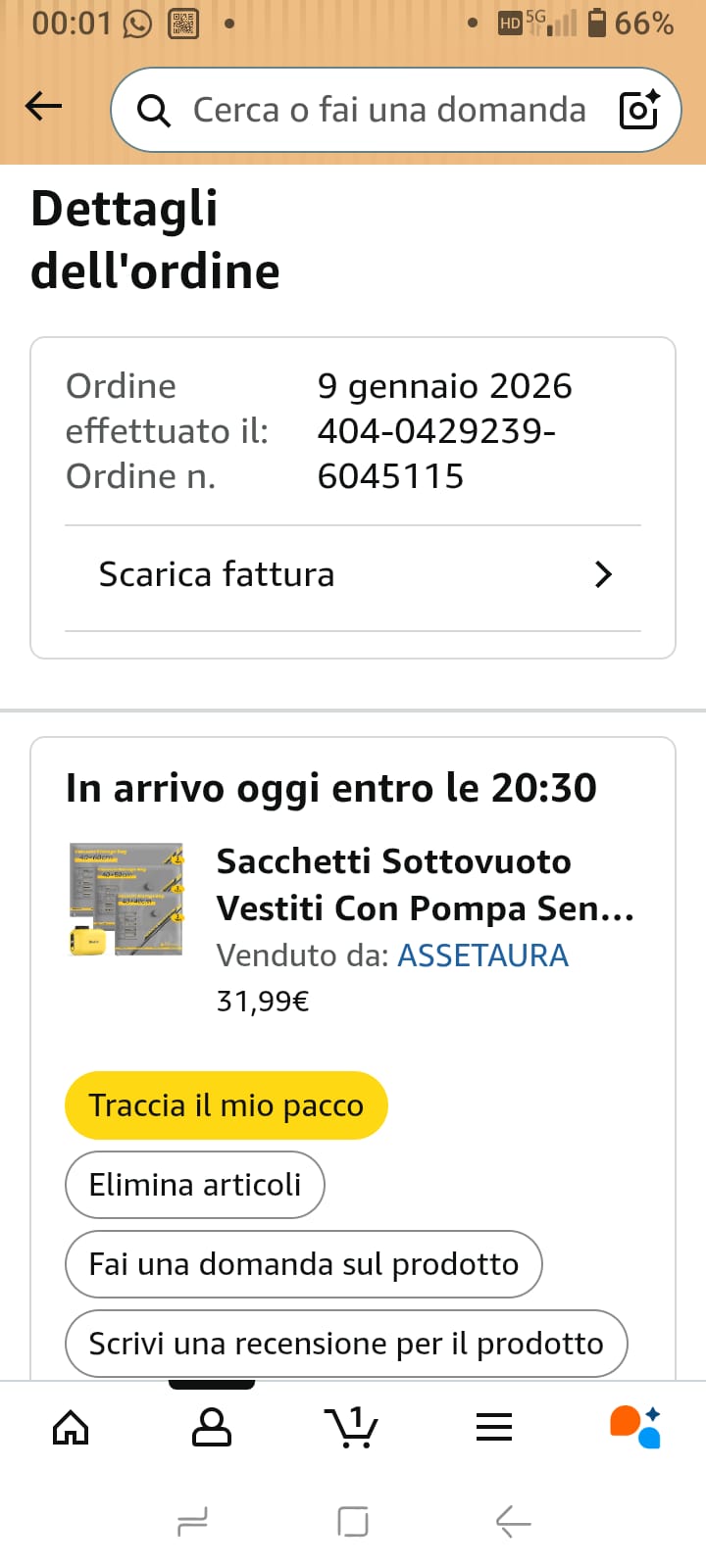Image resolution: width=706 pixels, height=1568 pixels.
Task: Expand the Scarica fattura chevron
Action: point(603,575)
